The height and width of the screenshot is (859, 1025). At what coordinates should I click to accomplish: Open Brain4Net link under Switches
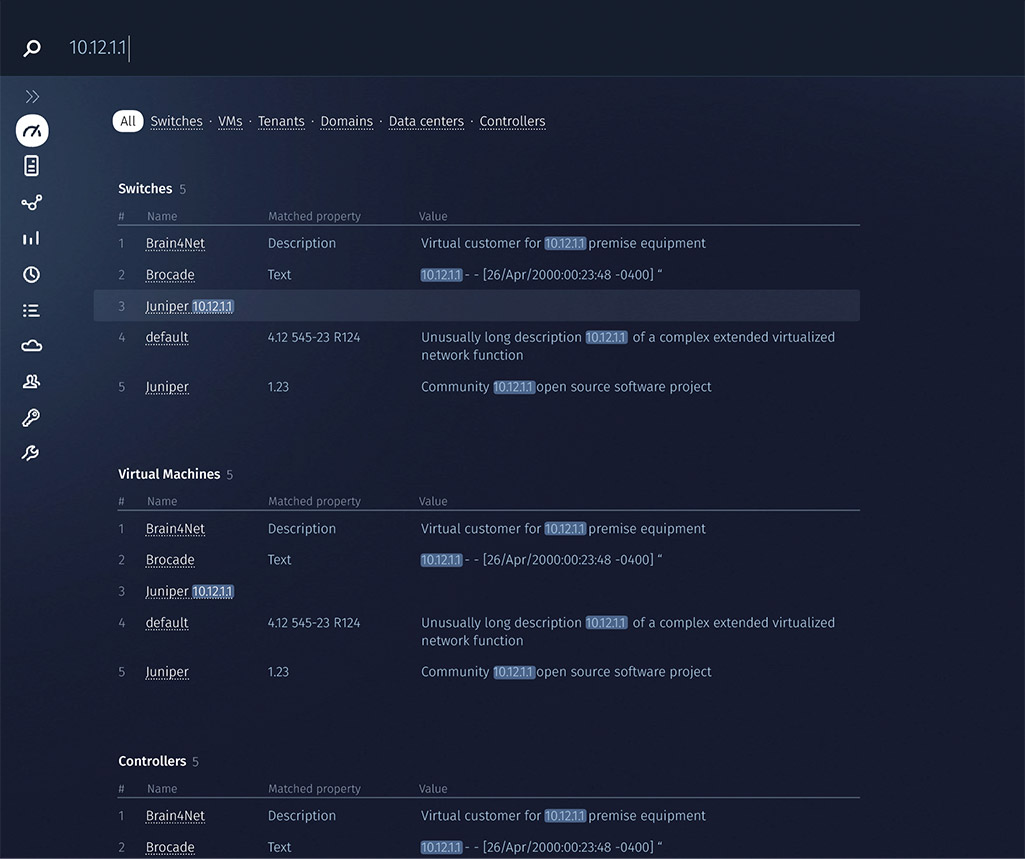[x=175, y=243]
